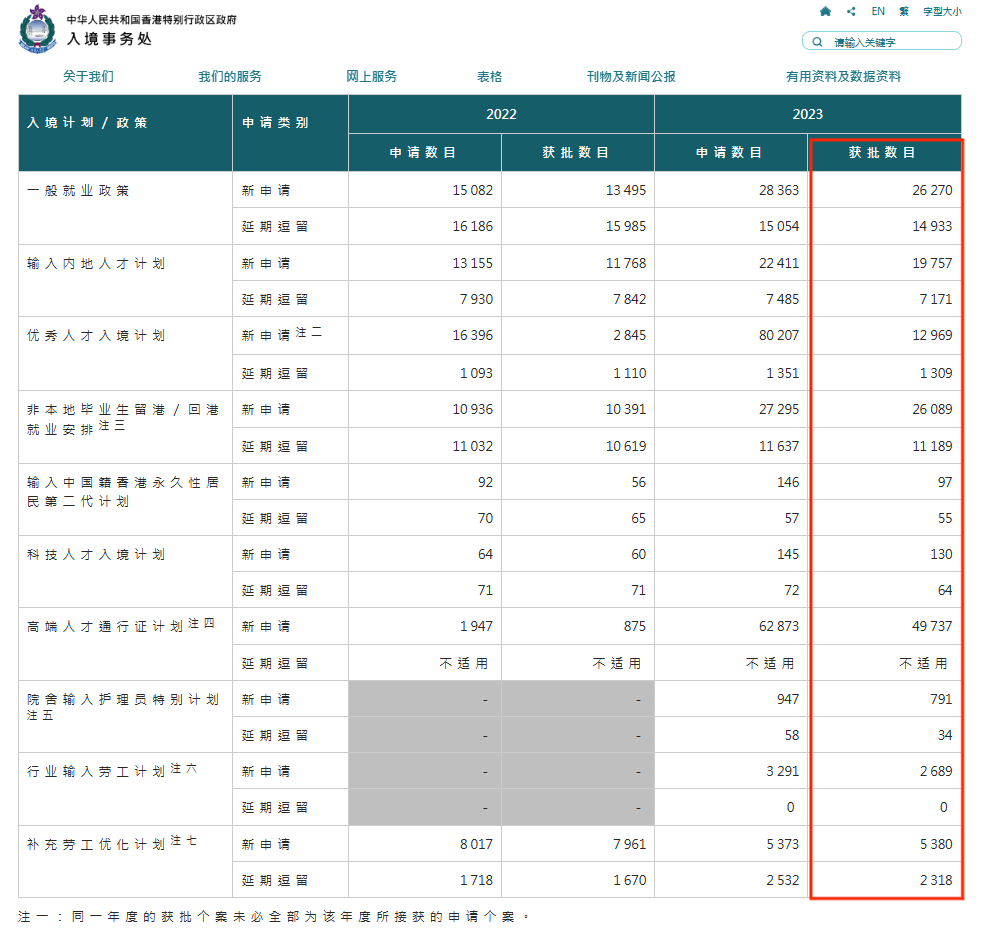Click the 输入内地人才计划 row label
The height and width of the screenshot is (932, 981).
[96, 263]
